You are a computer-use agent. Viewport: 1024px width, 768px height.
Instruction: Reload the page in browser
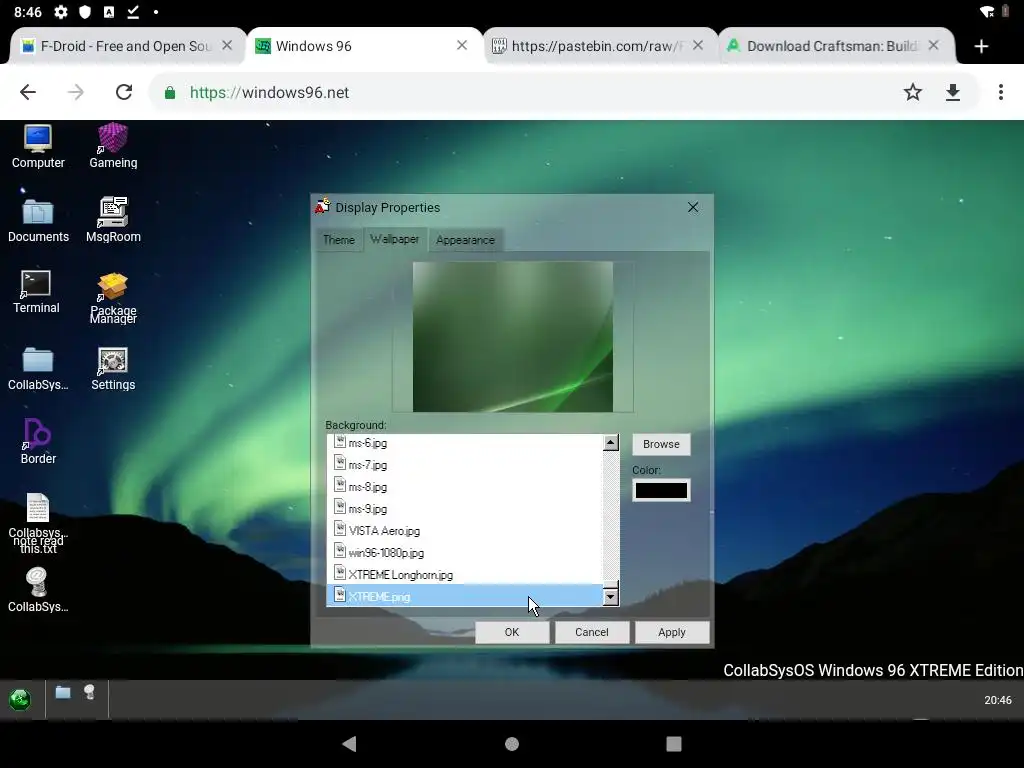coord(123,92)
